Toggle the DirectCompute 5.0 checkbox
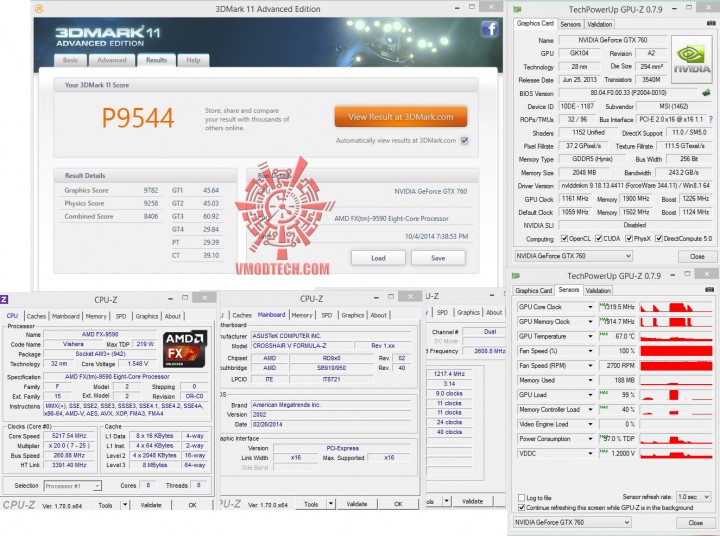 click(658, 238)
